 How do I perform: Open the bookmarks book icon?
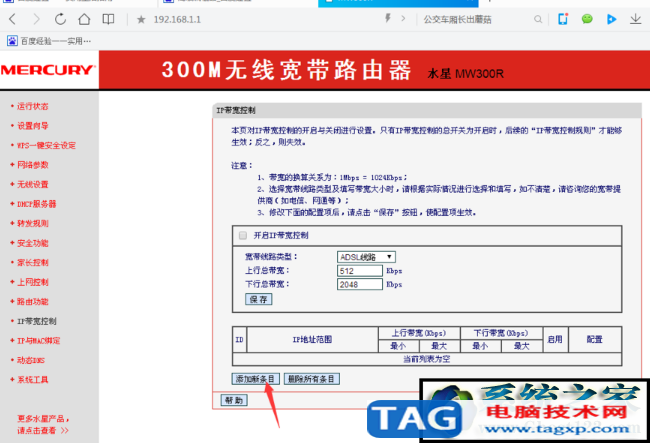point(109,19)
